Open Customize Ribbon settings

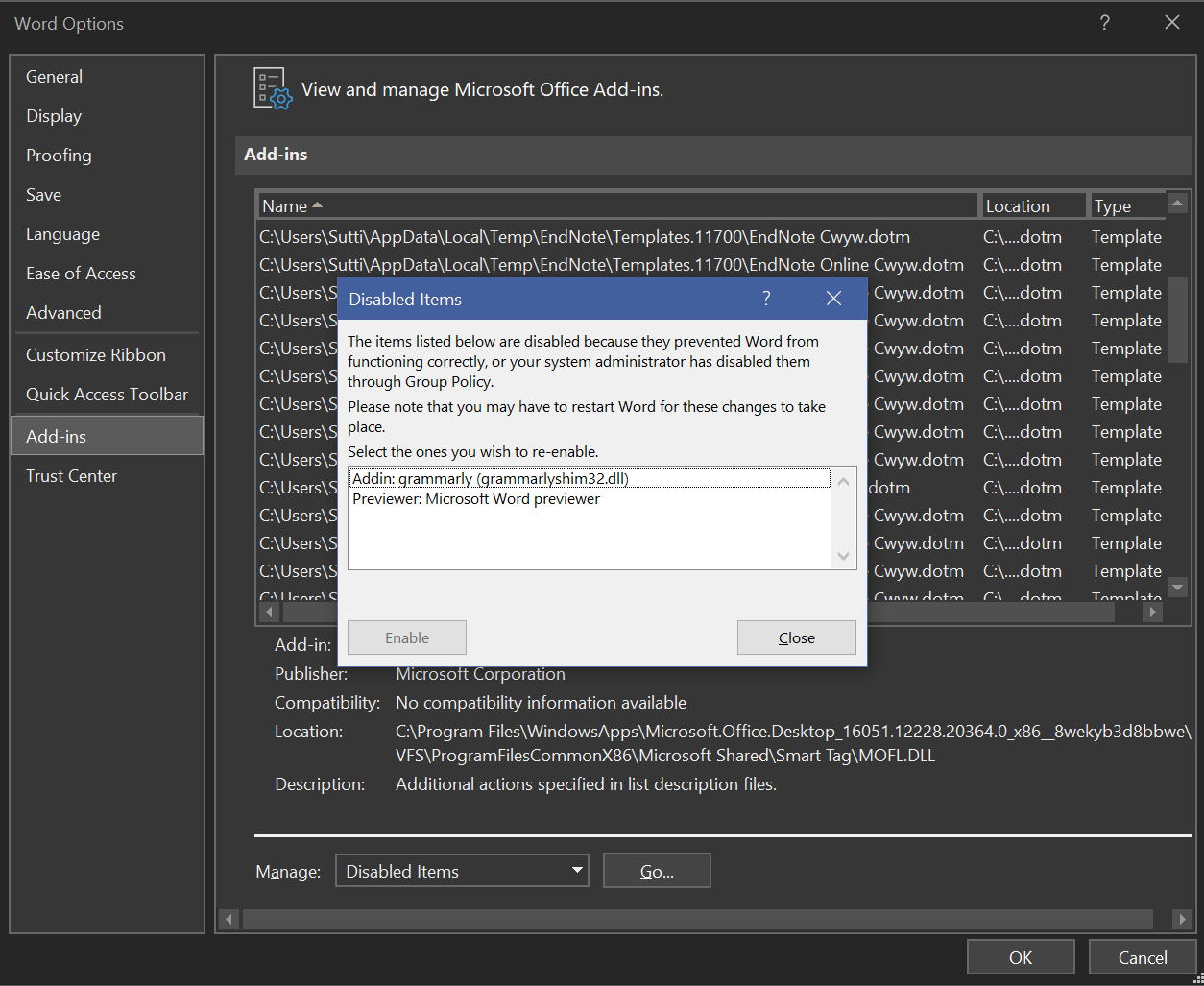(x=107, y=355)
